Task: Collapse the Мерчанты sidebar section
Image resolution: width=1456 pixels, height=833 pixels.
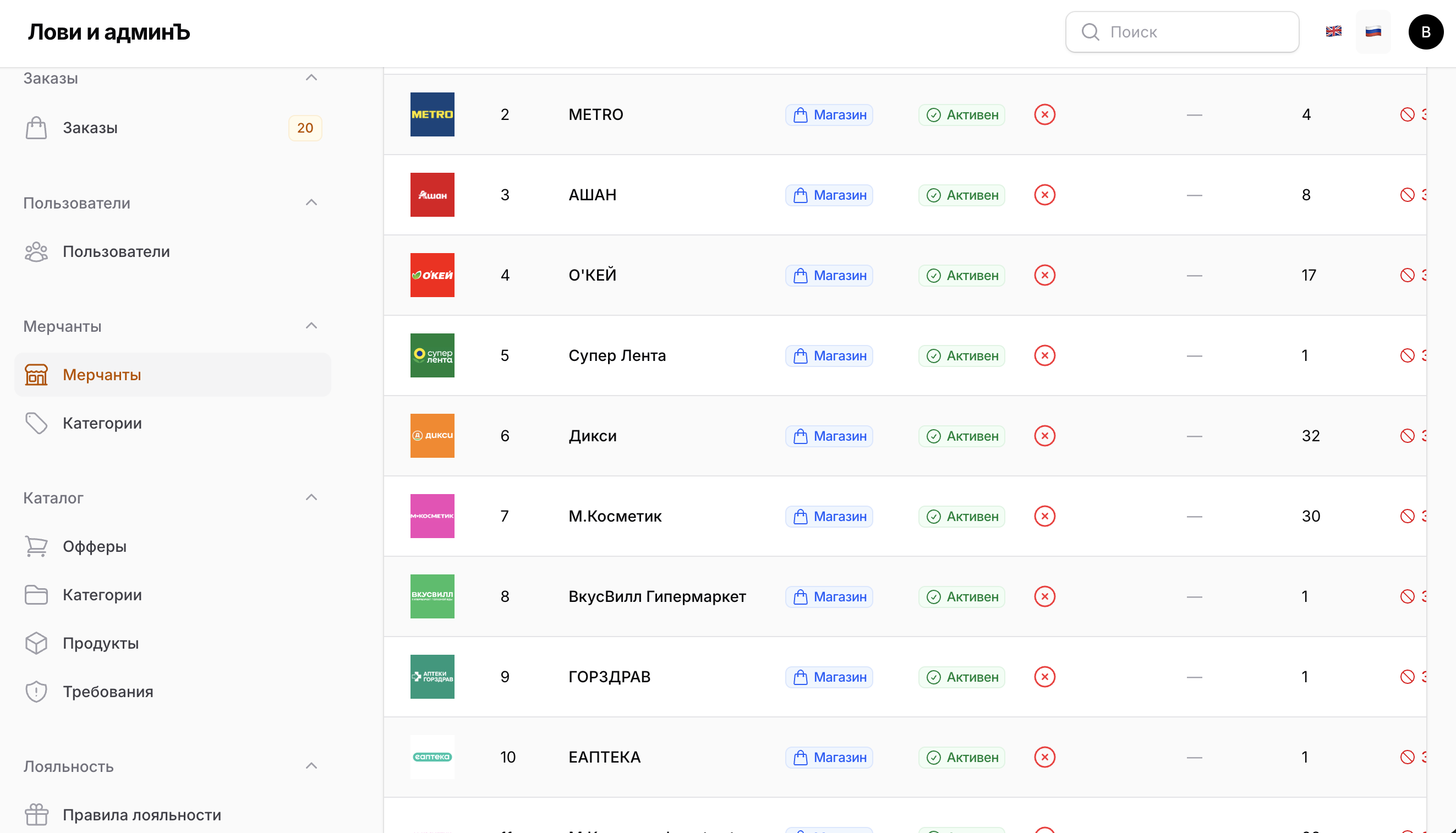Action: pos(311,326)
